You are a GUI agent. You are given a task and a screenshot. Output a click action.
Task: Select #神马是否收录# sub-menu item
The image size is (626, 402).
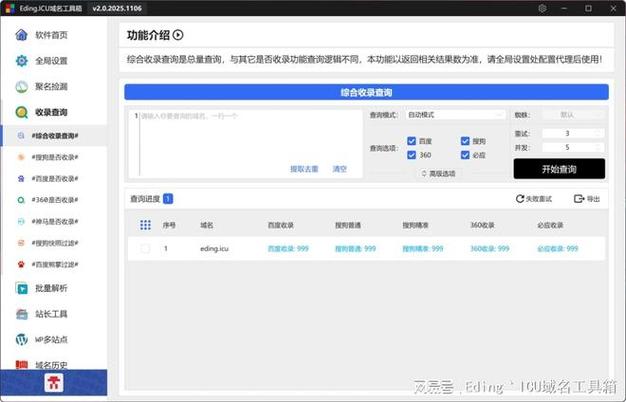tap(55, 222)
